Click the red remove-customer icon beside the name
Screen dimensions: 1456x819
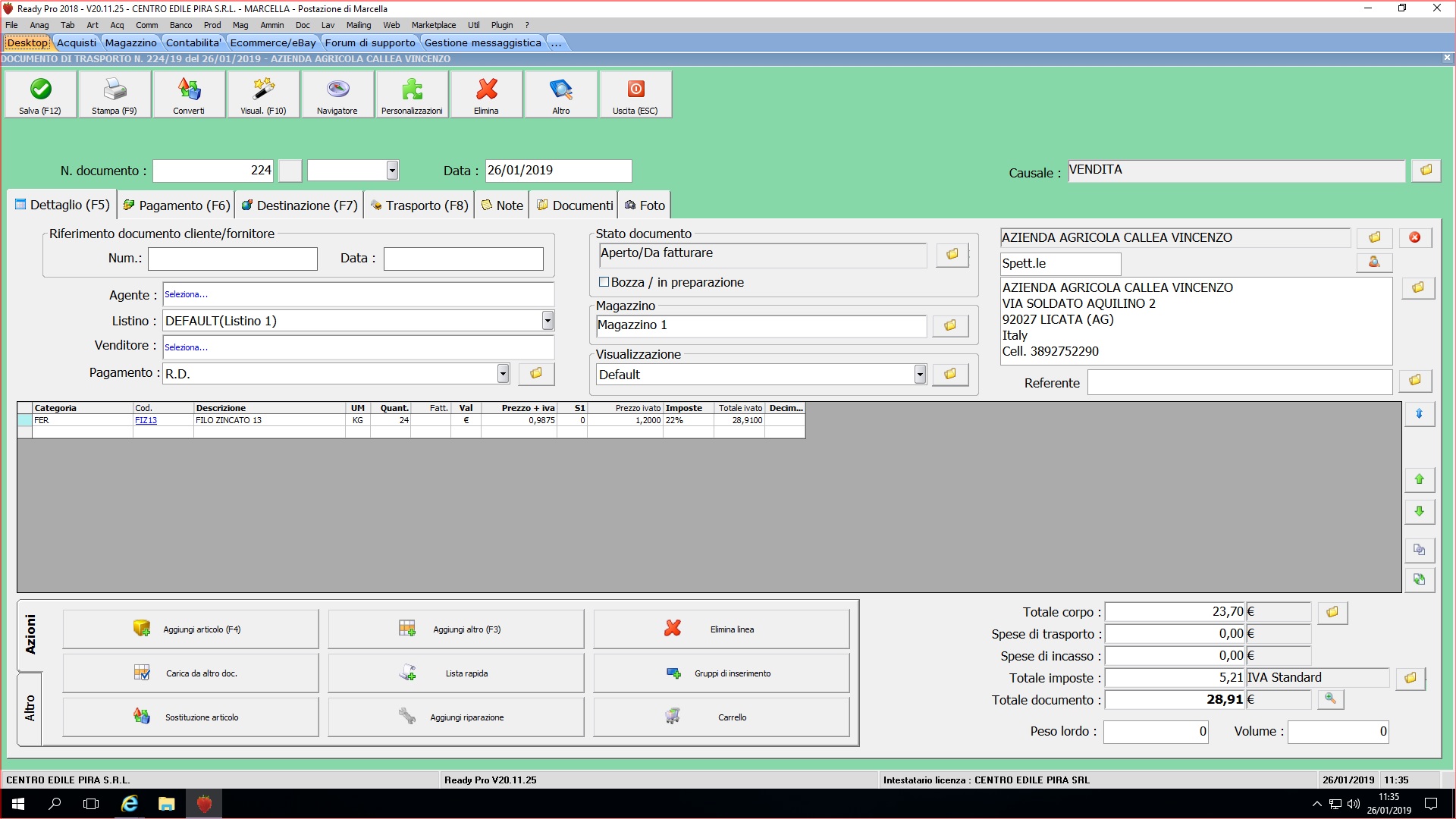click(1415, 237)
